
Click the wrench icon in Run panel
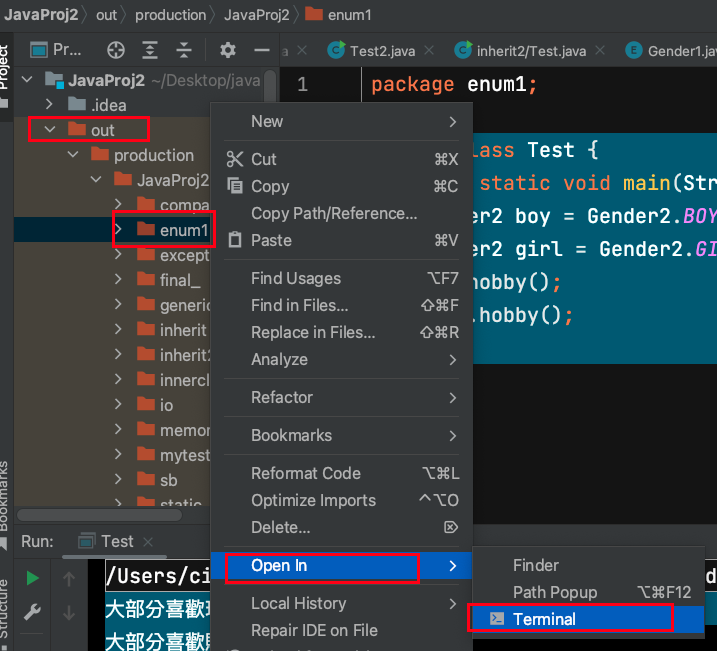click(32, 611)
